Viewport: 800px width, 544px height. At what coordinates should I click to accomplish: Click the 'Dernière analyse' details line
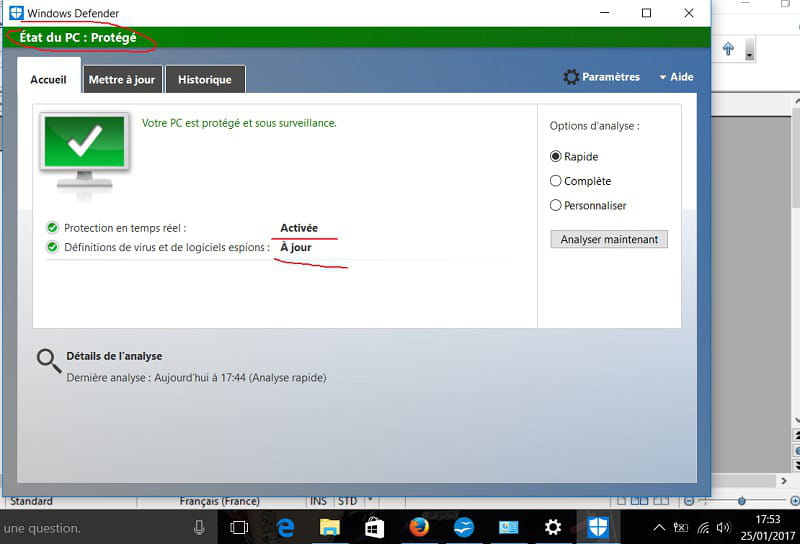[196, 378]
